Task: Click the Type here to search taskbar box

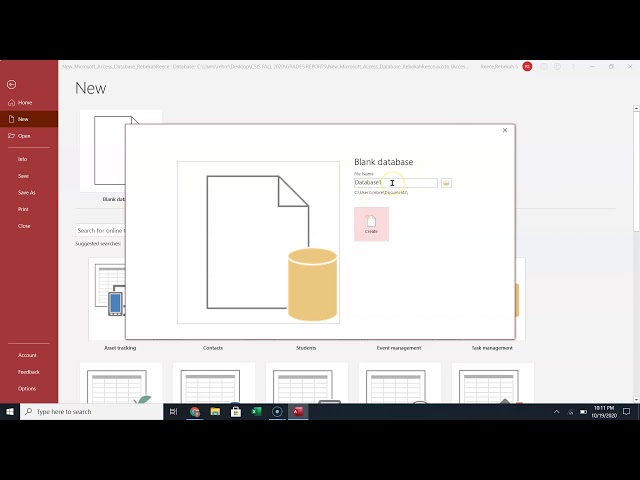Action: point(91,412)
